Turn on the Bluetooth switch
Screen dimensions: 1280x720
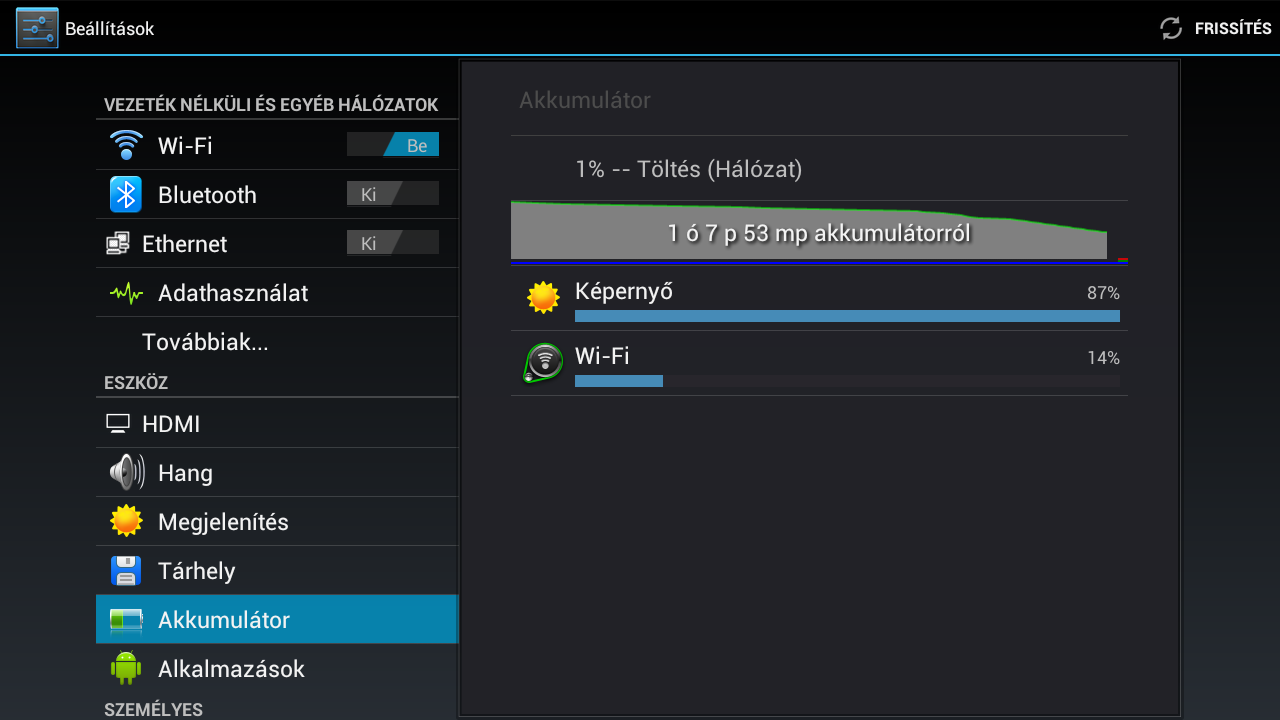pyautogui.click(x=393, y=194)
